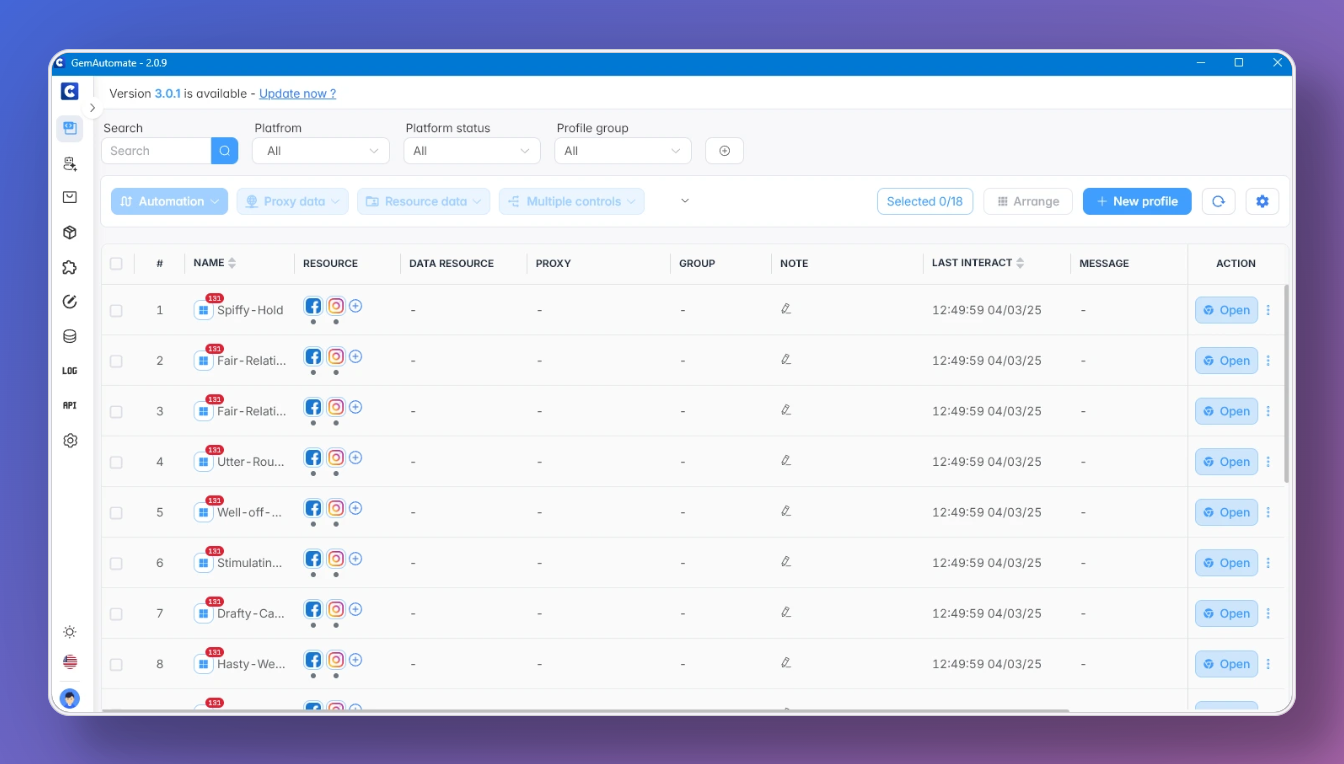Refresh the profile list with the circular arrow icon
Screen dimensions: 1344x764
coord(1218,201)
